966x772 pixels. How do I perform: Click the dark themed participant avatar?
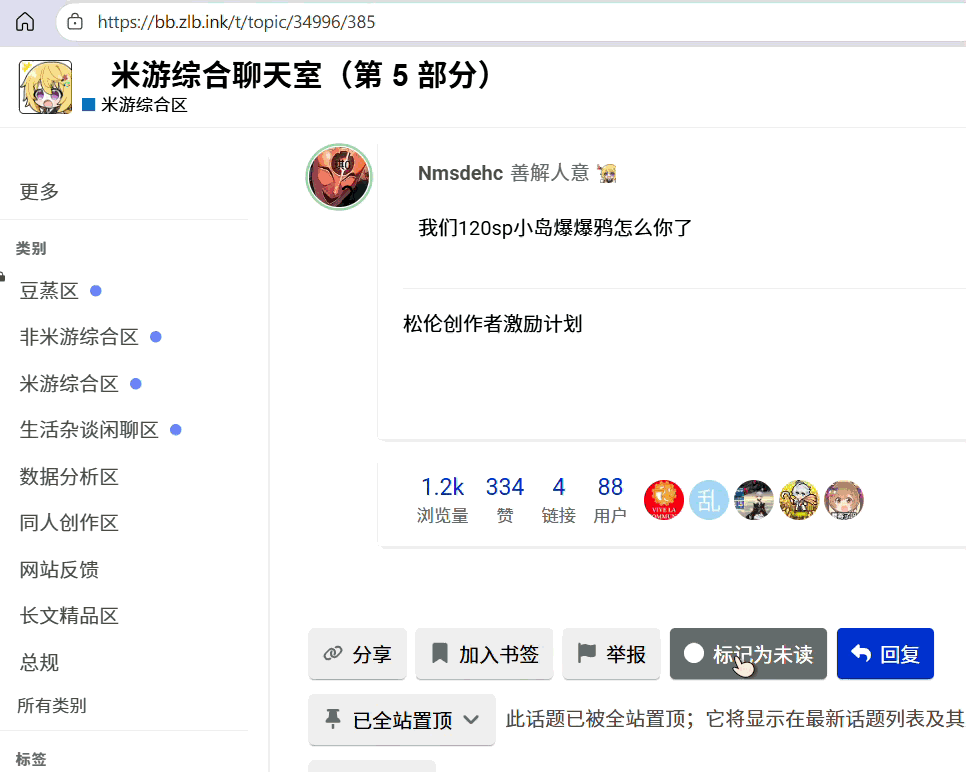coord(754,500)
